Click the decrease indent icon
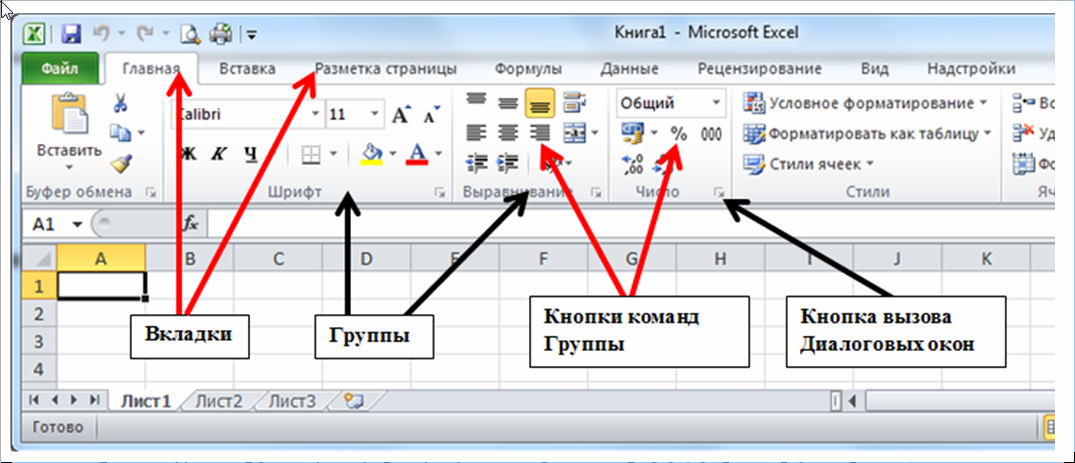Screen dimensions: 1075x463 tap(476, 162)
